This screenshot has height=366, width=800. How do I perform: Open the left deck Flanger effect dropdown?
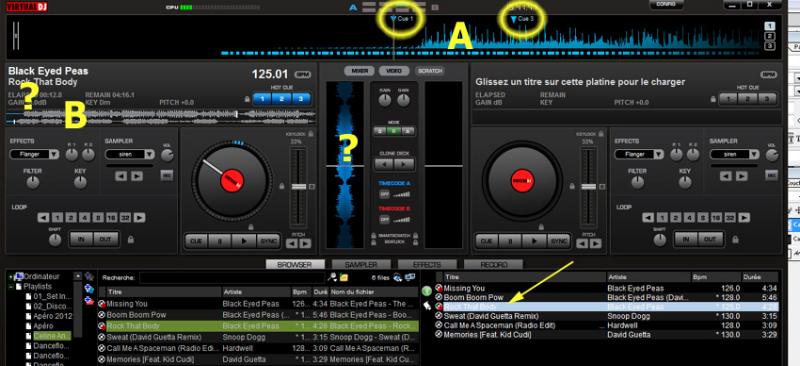click(34, 154)
